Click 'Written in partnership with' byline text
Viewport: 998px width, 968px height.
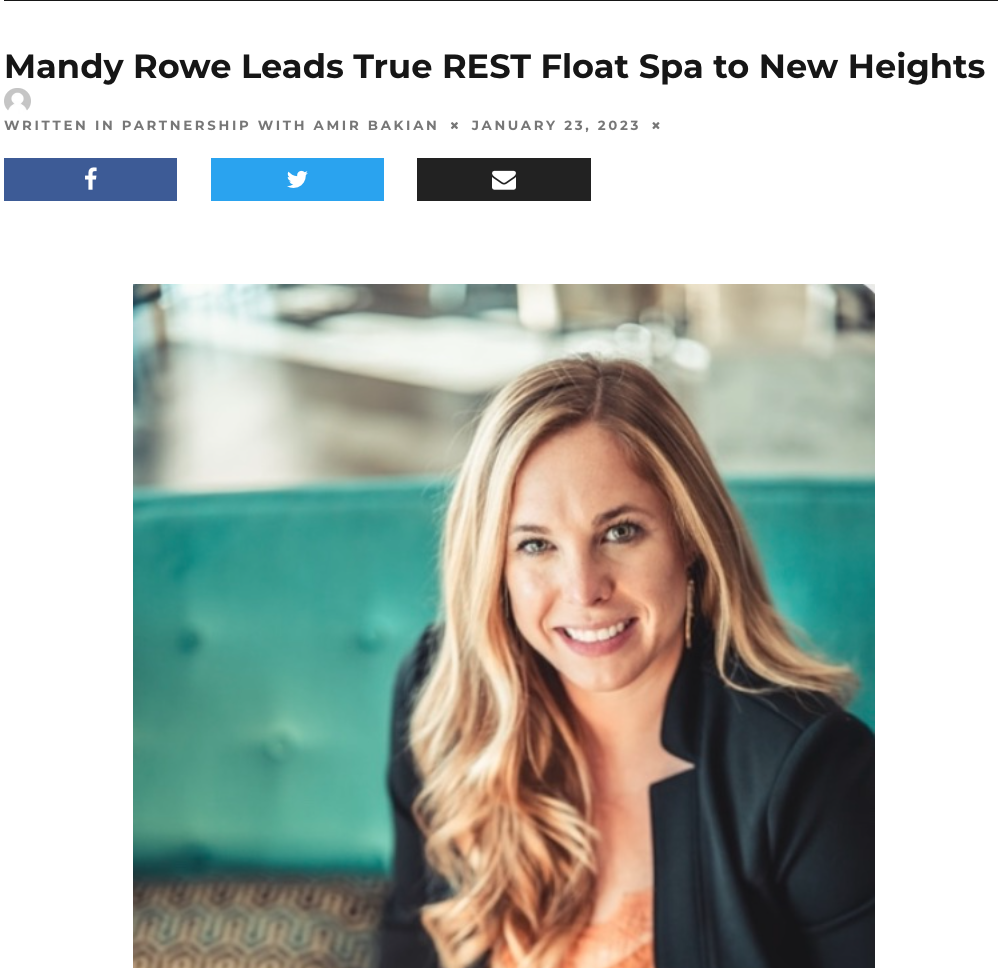(x=155, y=125)
